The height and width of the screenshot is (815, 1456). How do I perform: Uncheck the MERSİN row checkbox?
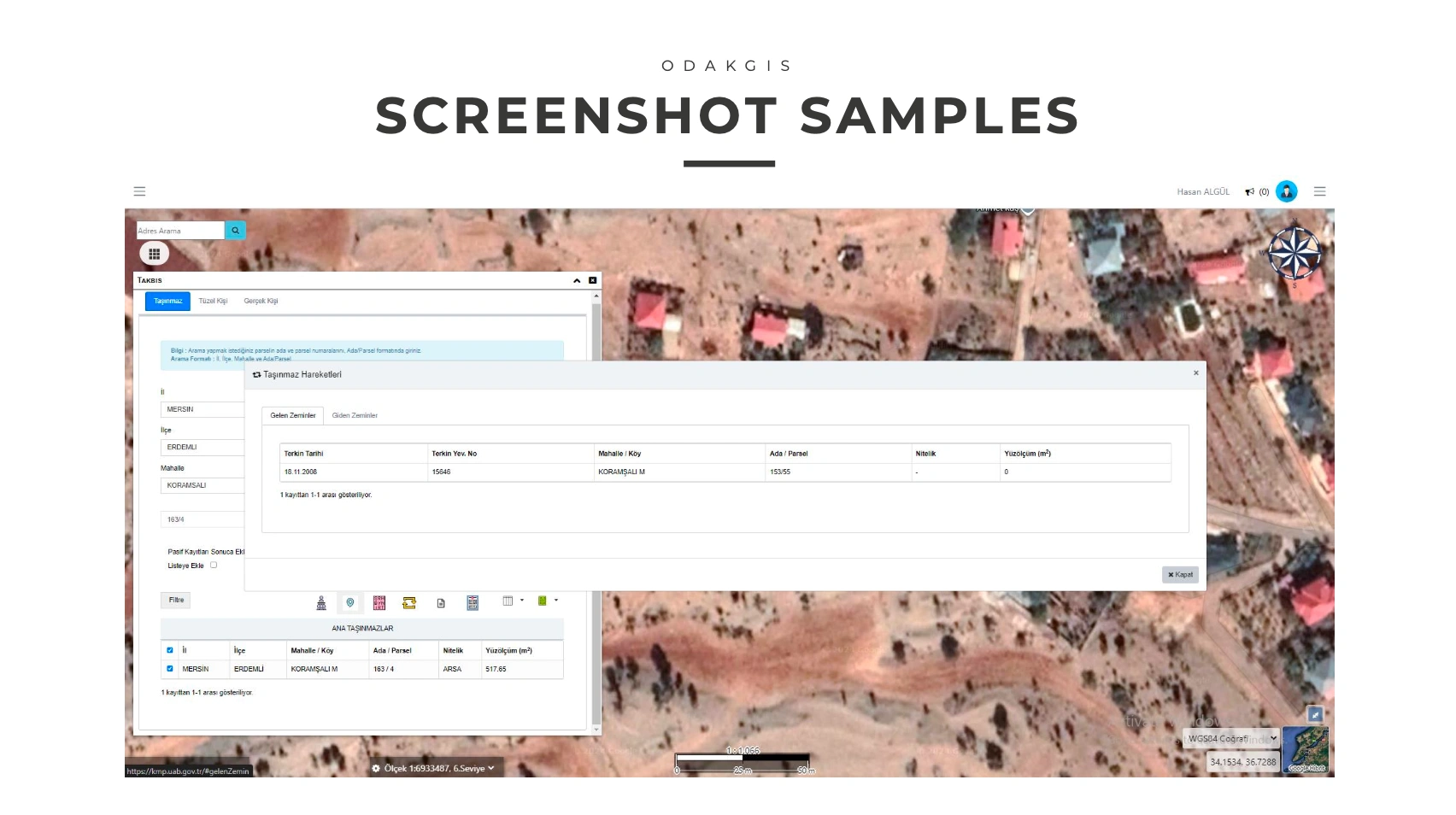pos(170,669)
